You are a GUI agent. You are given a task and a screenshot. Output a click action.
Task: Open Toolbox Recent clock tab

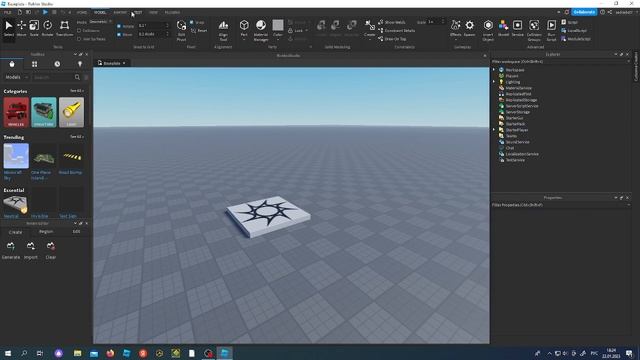tap(57, 64)
